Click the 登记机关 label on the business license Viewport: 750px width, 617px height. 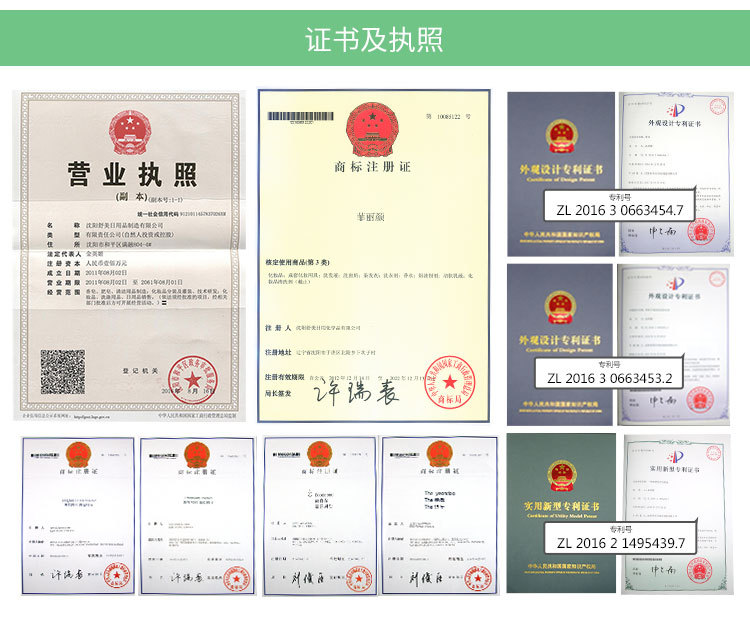pyautogui.click(x=140, y=371)
